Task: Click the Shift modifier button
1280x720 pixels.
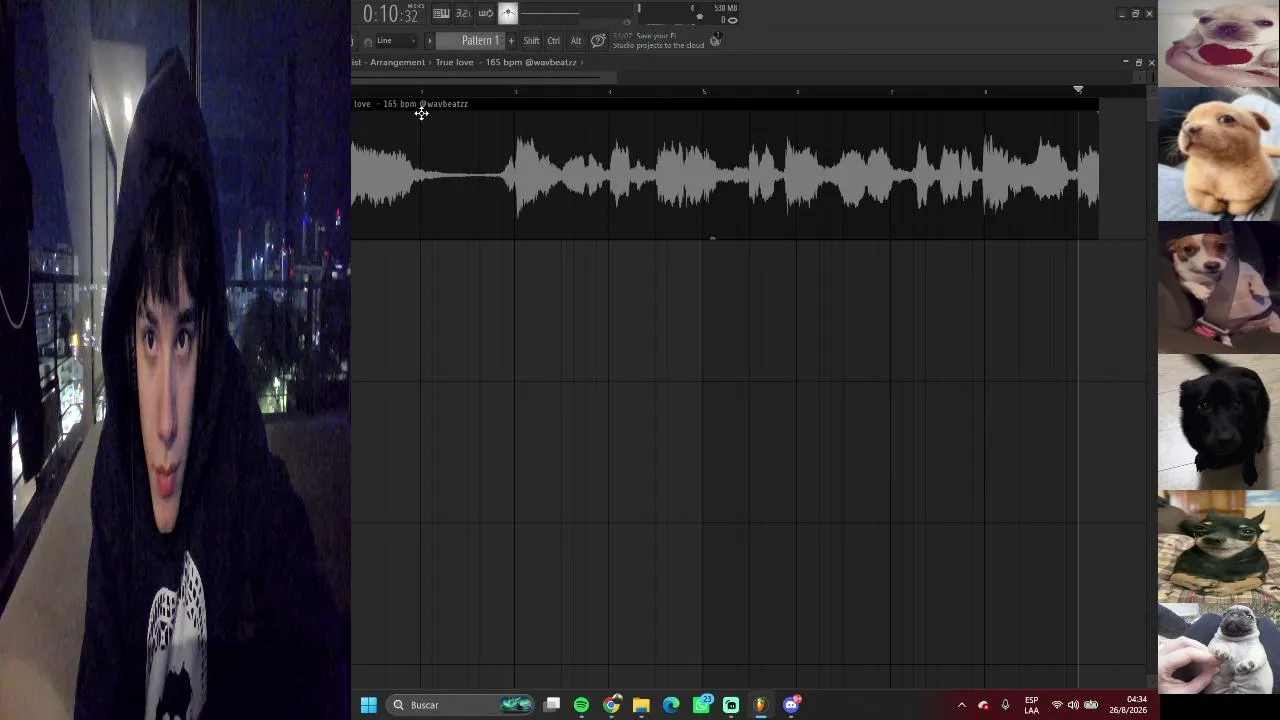Action: (531, 41)
